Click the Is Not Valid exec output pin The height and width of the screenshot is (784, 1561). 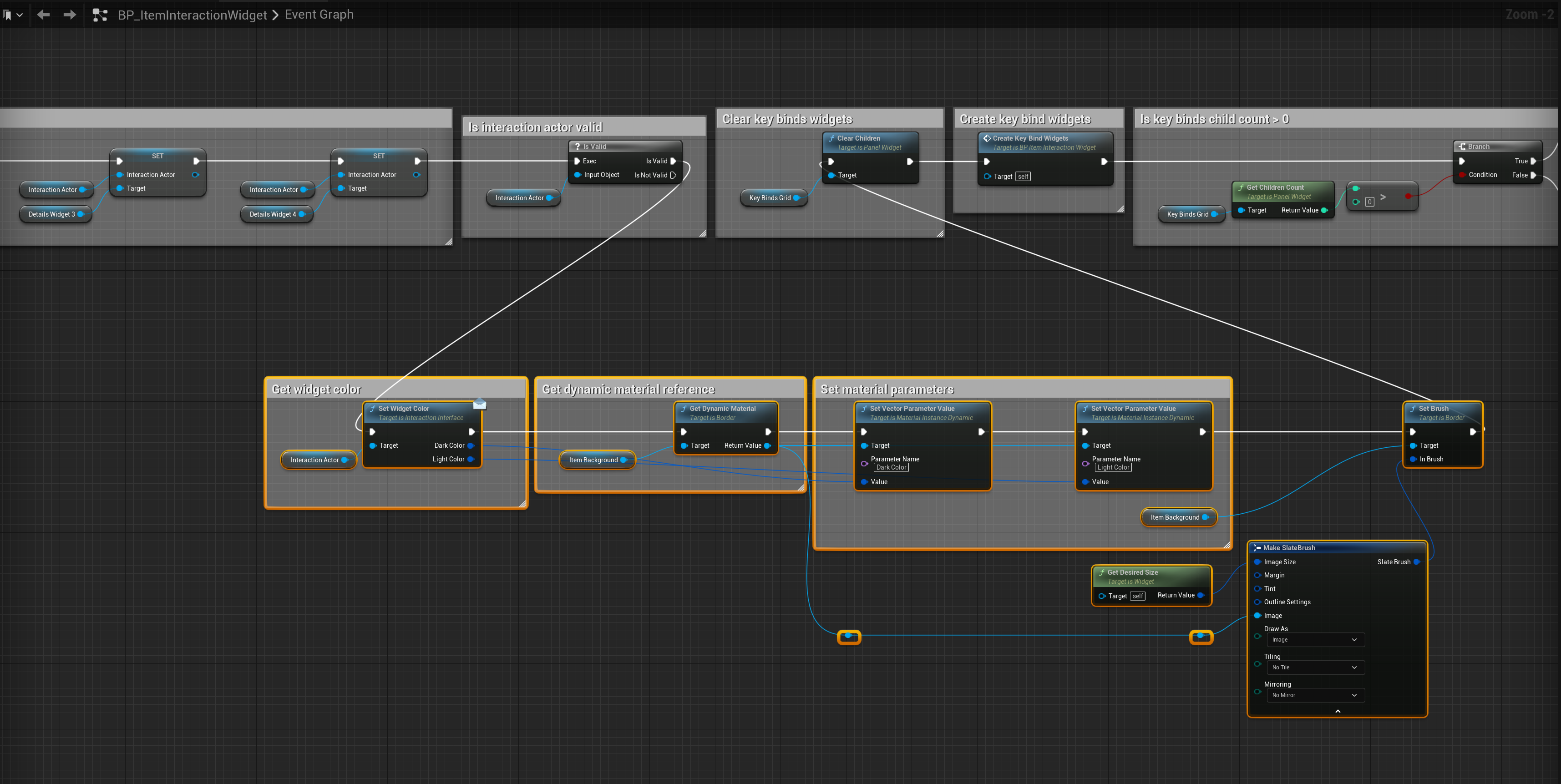point(673,175)
